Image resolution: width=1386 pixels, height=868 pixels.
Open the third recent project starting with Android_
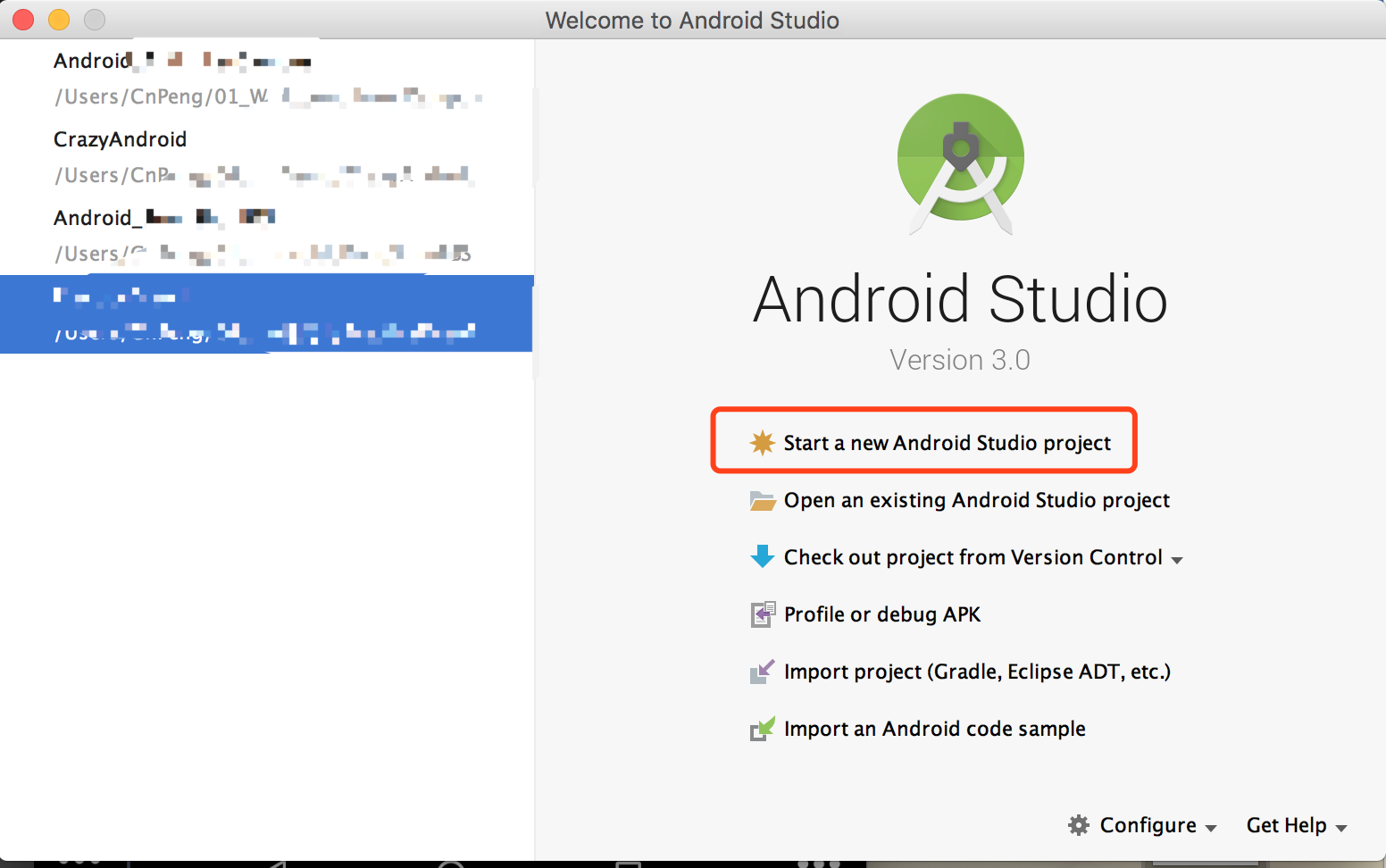[x=266, y=236]
